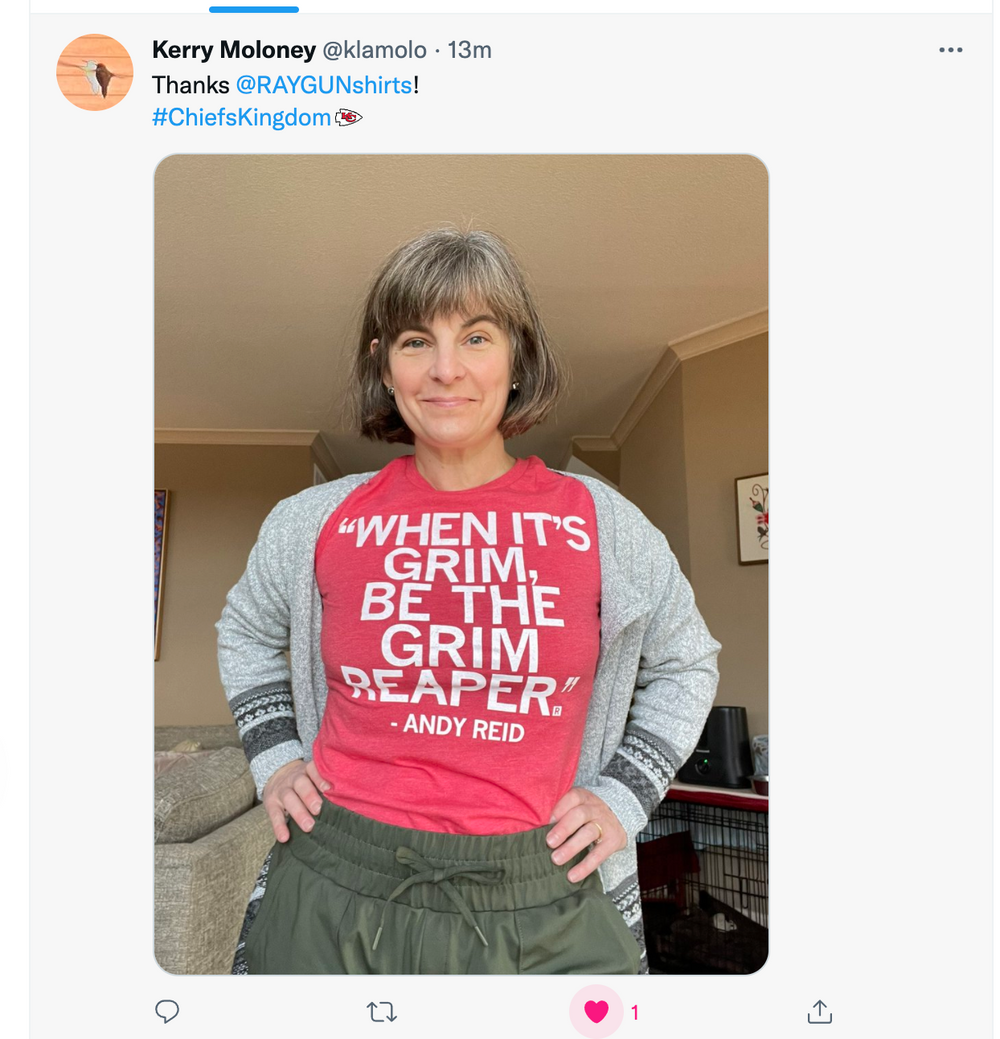Unlike the tweet with the pink heart

pyautogui.click(x=596, y=1012)
